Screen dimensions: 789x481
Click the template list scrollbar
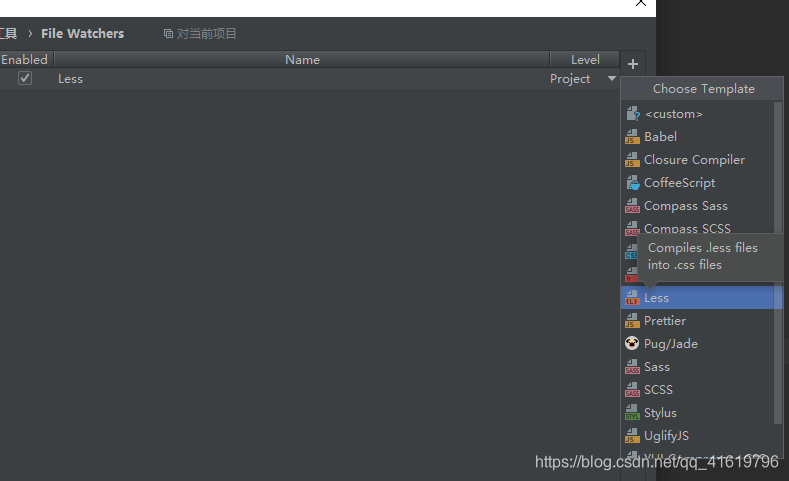point(778,263)
